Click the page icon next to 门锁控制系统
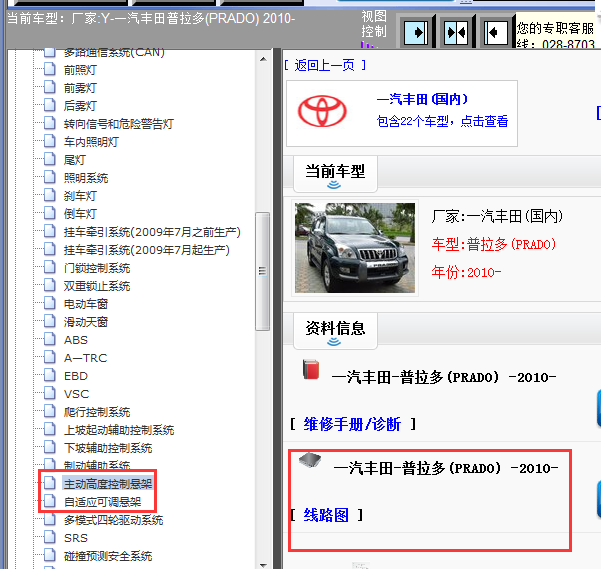 tap(49, 267)
